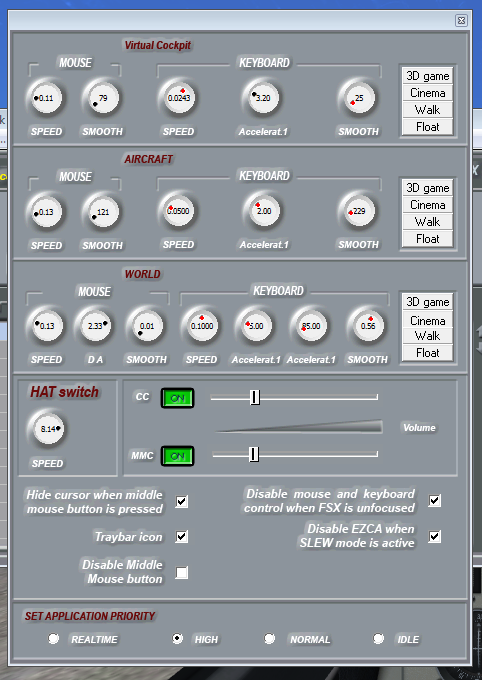
Task: Uncheck Disable EZCA when SLEW mode active
Action: [x=435, y=536]
